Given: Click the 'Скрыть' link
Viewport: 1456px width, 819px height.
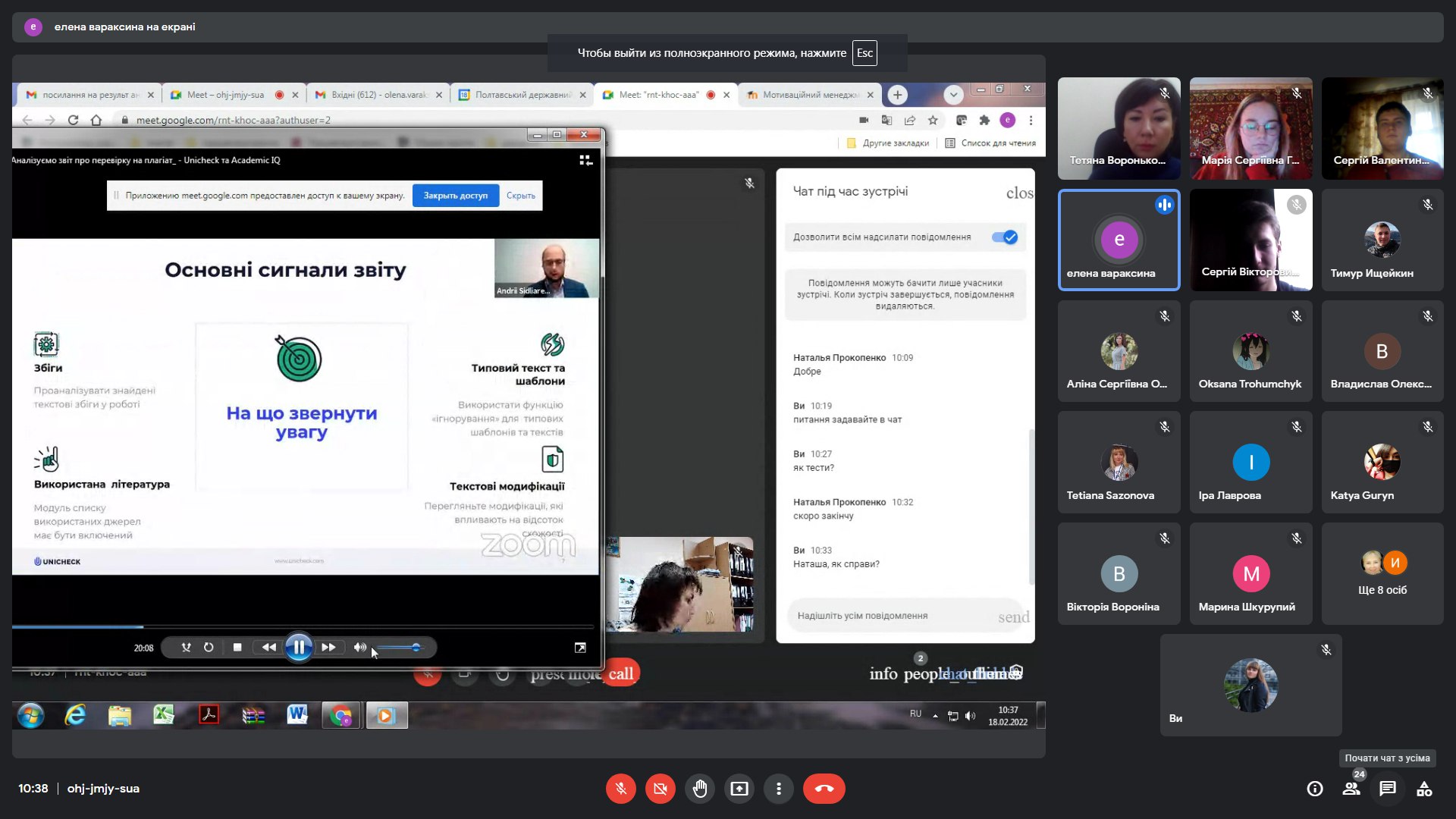Looking at the screenshot, I should click(x=520, y=196).
